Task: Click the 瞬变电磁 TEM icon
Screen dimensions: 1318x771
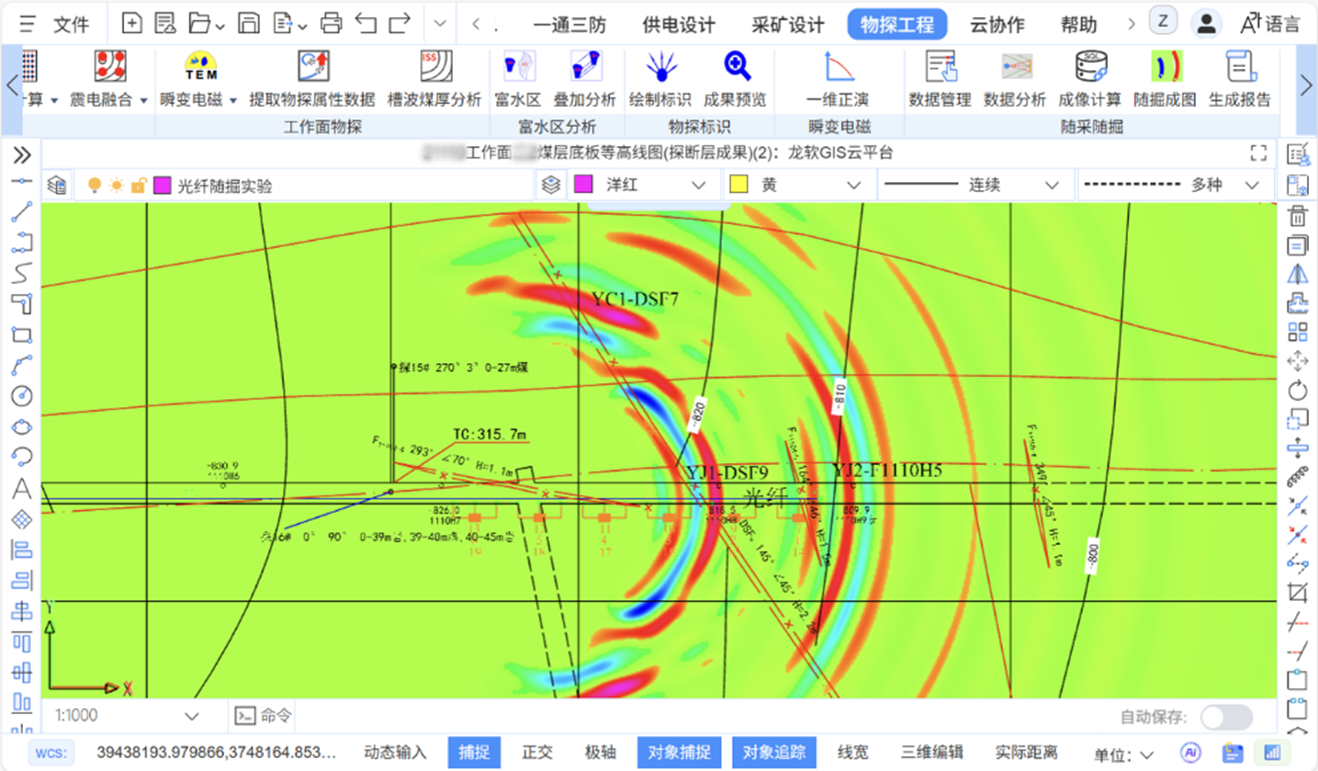Action: pos(201,68)
